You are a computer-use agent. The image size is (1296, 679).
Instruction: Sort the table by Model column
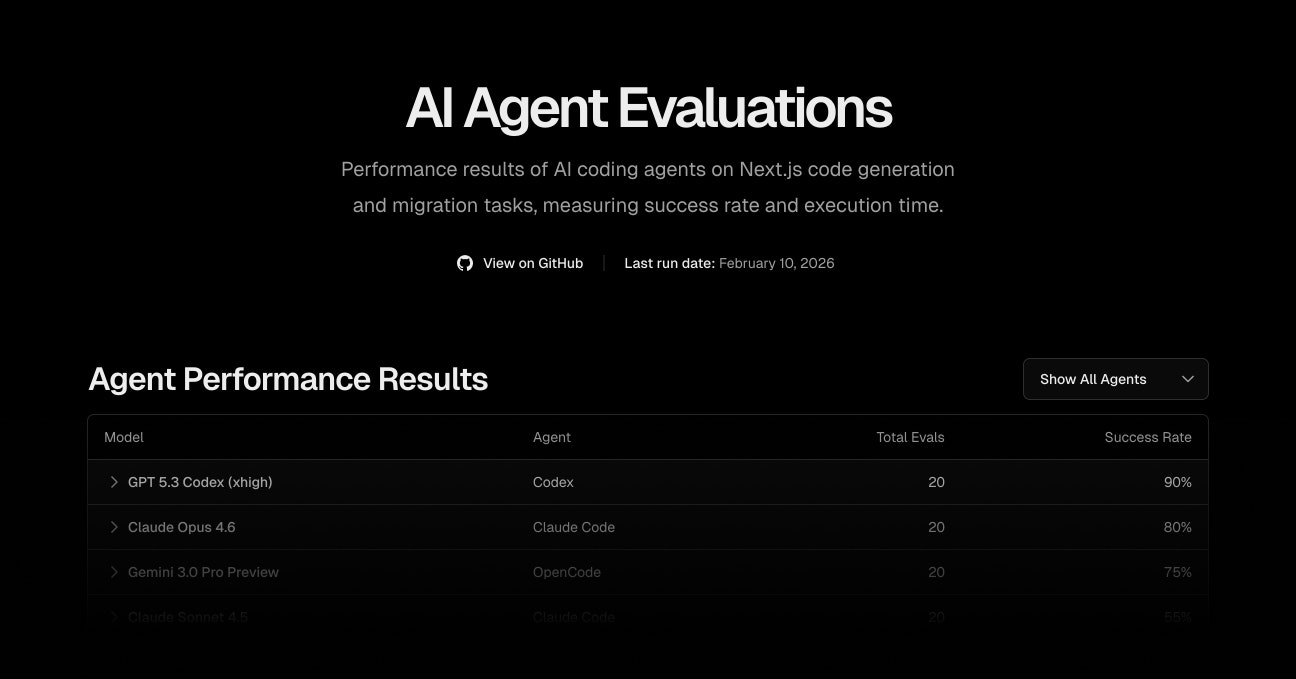123,437
